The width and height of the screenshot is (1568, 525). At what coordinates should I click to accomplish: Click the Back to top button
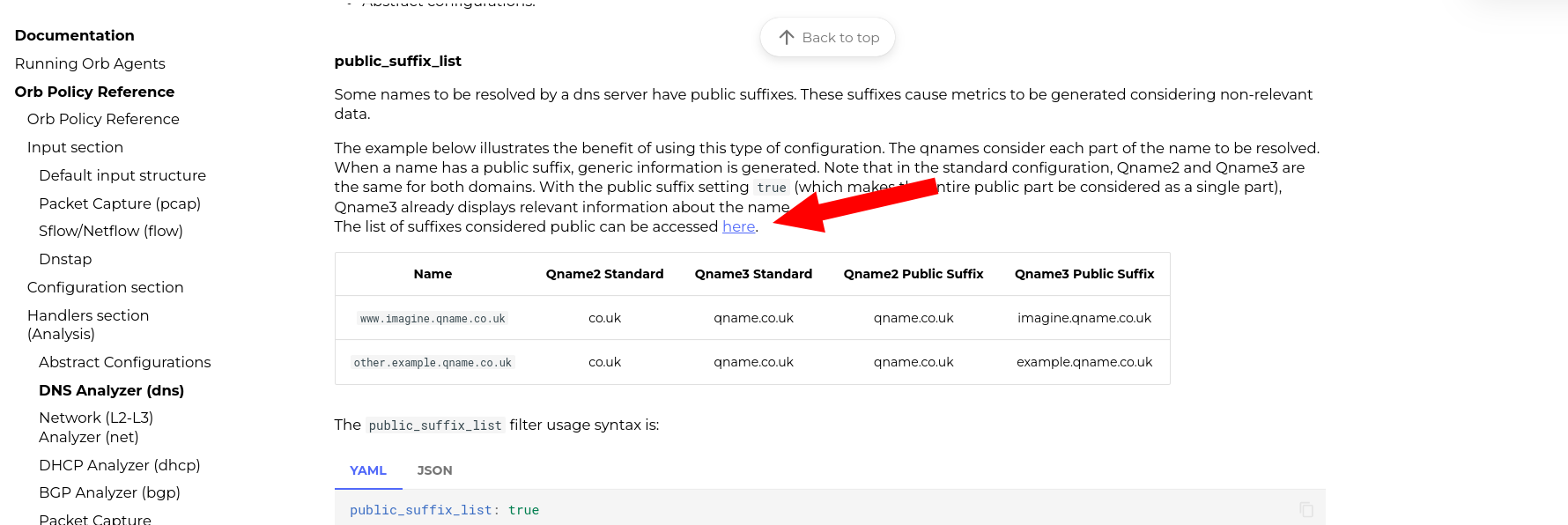tap(827, 37)
